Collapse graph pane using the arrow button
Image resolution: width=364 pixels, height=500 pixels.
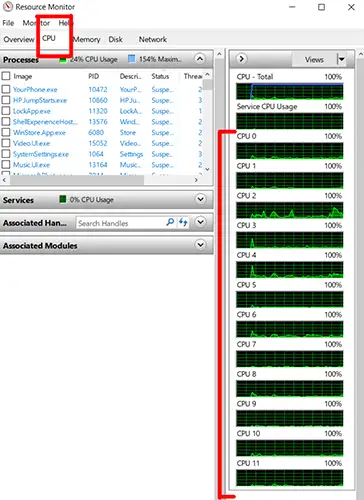(x=241, y=59)
